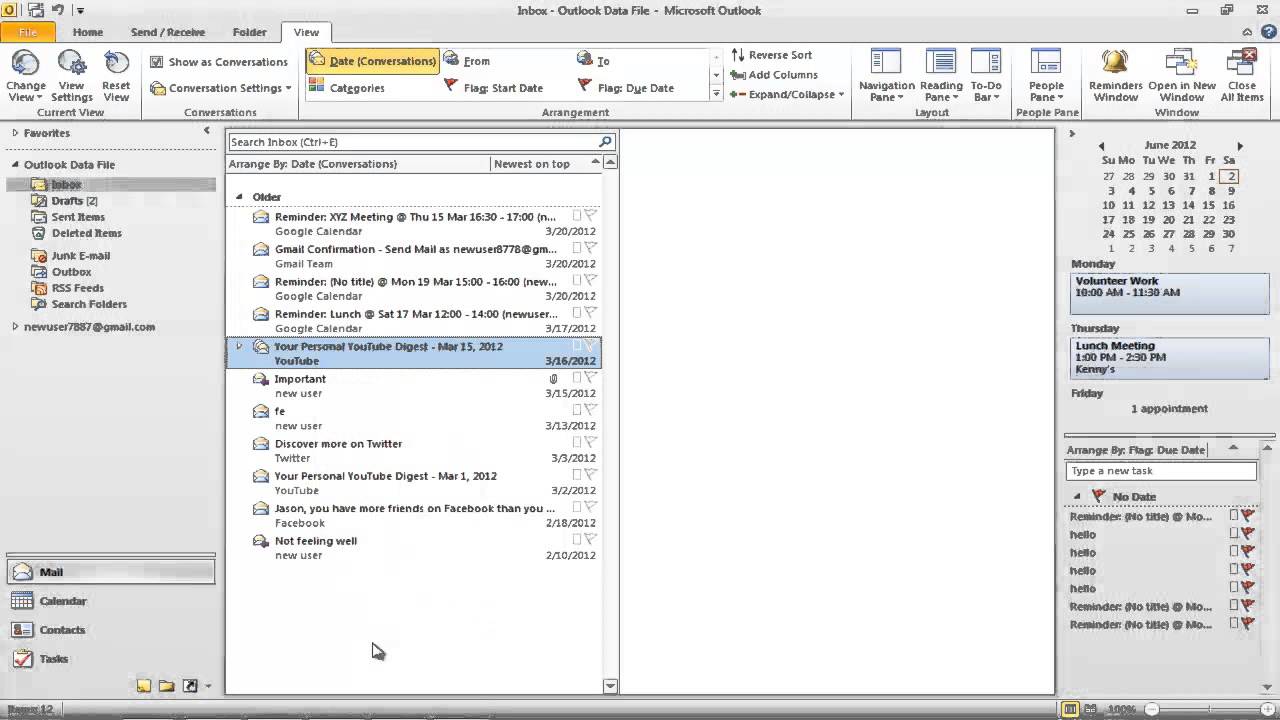Arrange by Flag: Start Date
The width and height of the screenshot is (1280, 720).
pyautogui.click(x=493, y=88)
